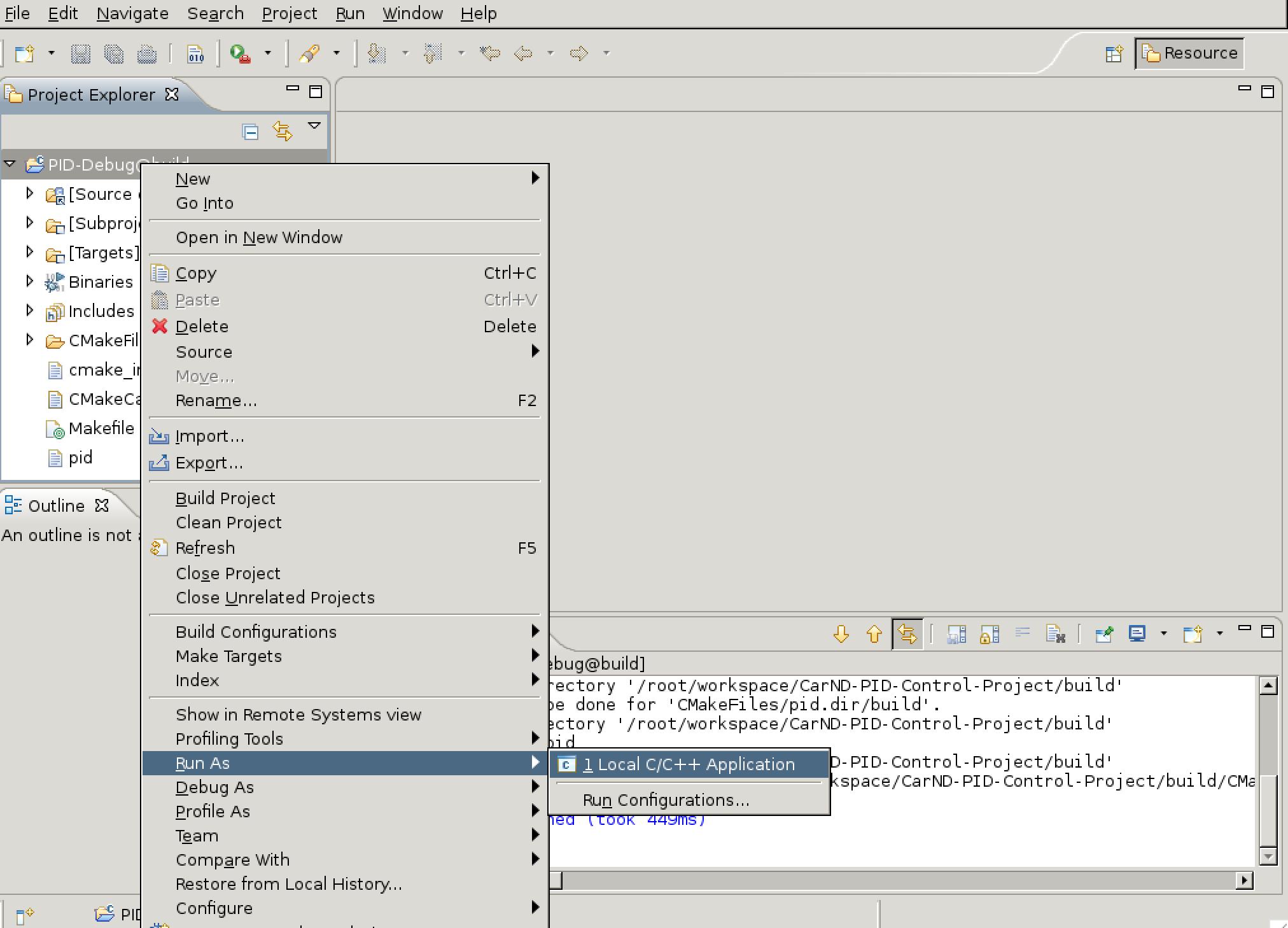Select the Makefile in Project Explorer
Image resolution: width=1288 pixels, height=928 pixels.
pyautogui.click(x=101, y=428)
